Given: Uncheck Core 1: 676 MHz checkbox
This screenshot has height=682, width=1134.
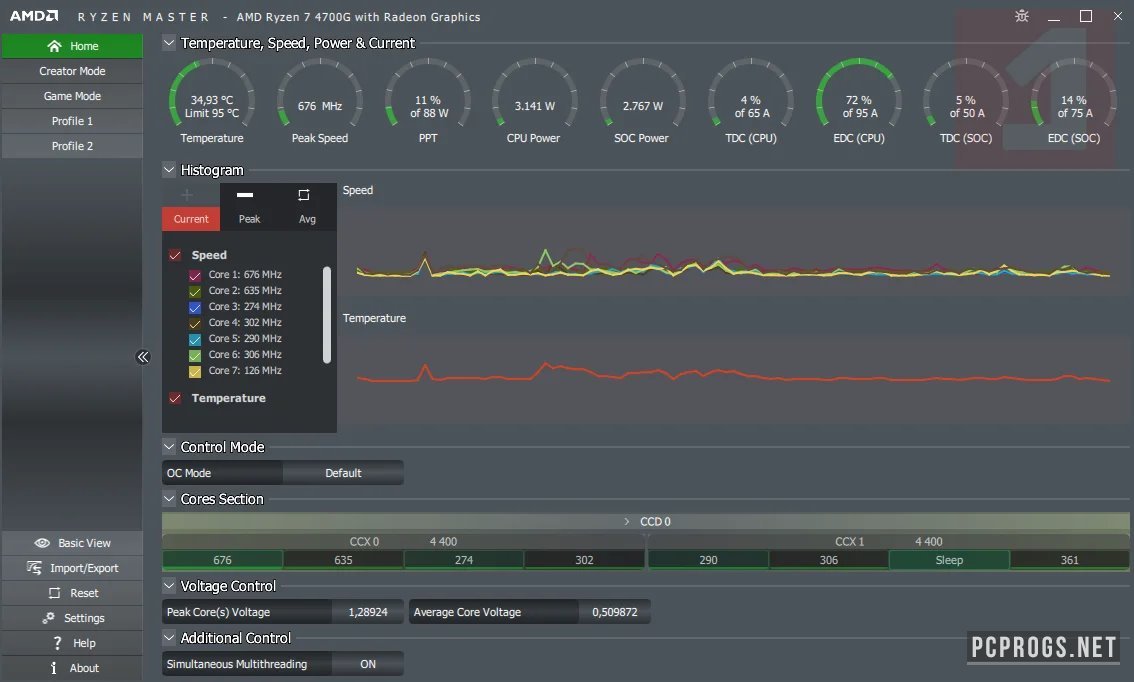Looking at the screenshot, I should tap(196, 275).
